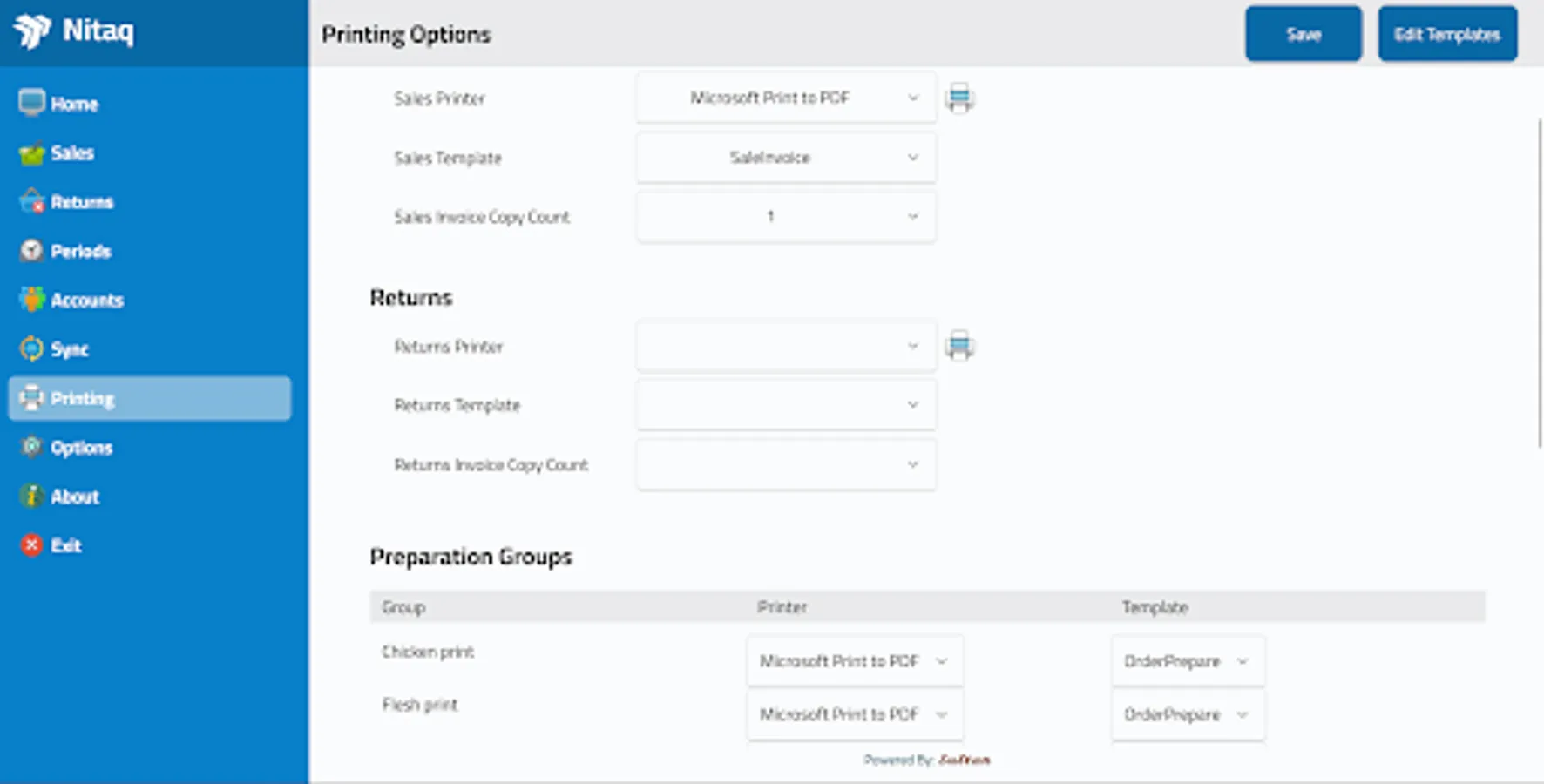The image size is (1544, 784).
Task: Click the Periods clock icon
Action: tap(31, 250)
